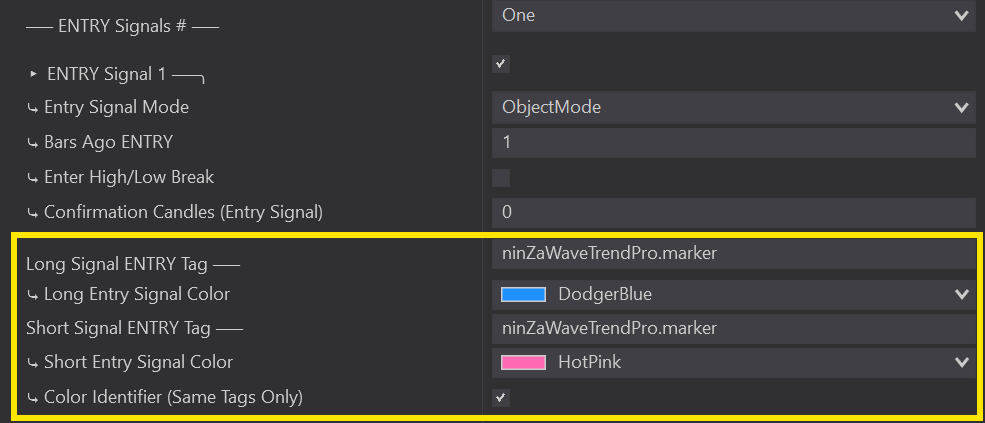Focus the Confirmation Candles value field
985x423 pixels.
pyautogui.click(x=733, y=212)
